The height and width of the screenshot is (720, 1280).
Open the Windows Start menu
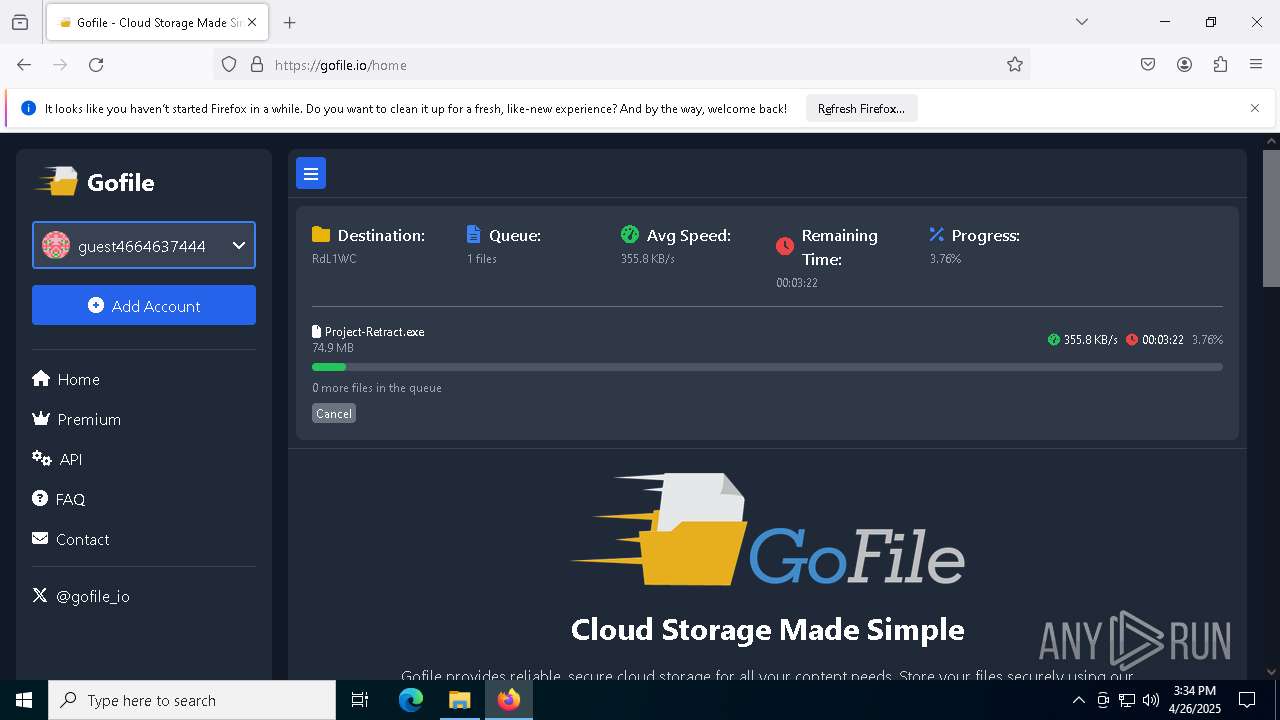24,700
